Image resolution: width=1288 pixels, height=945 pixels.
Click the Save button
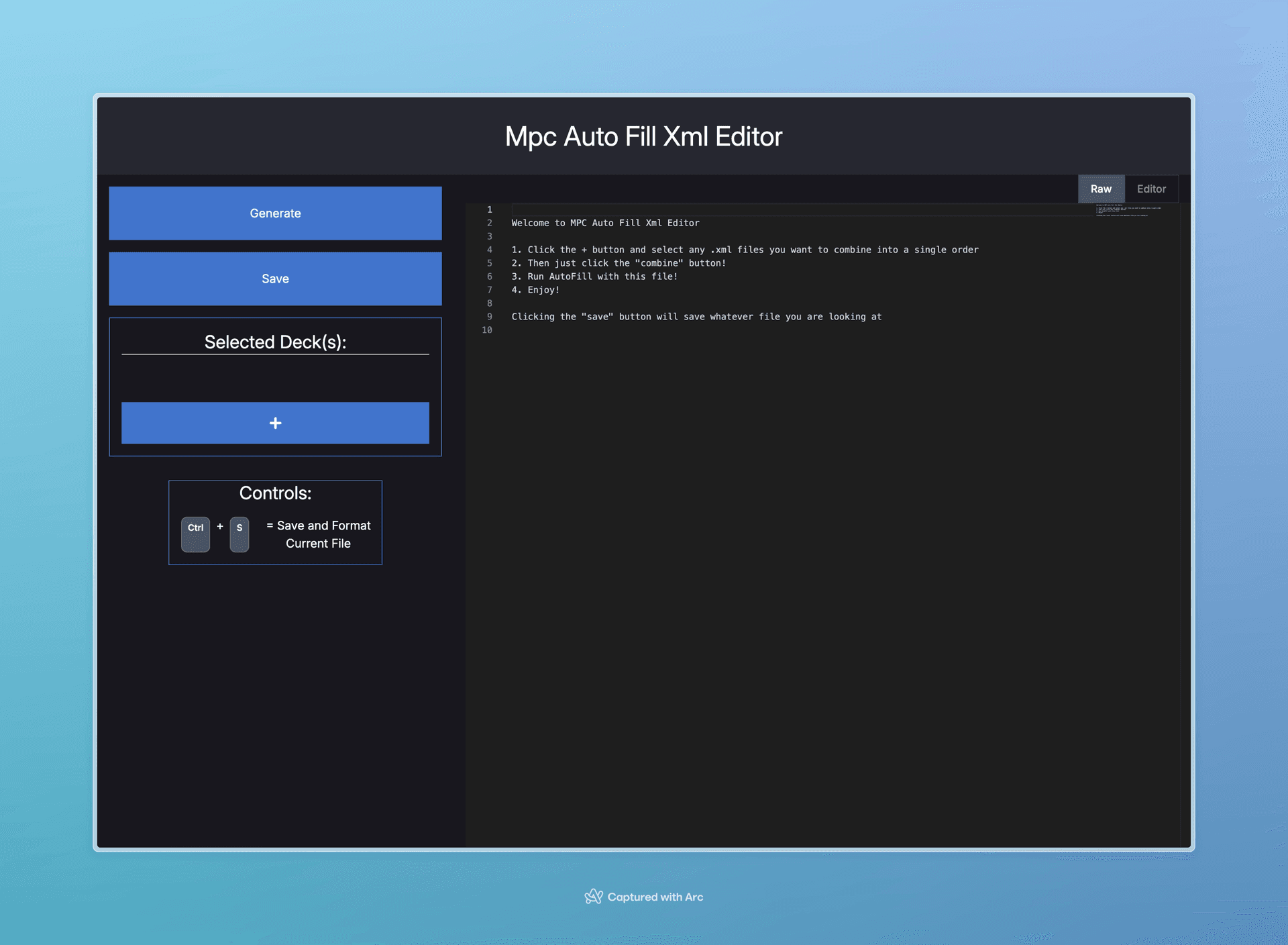tap(275, 279)
